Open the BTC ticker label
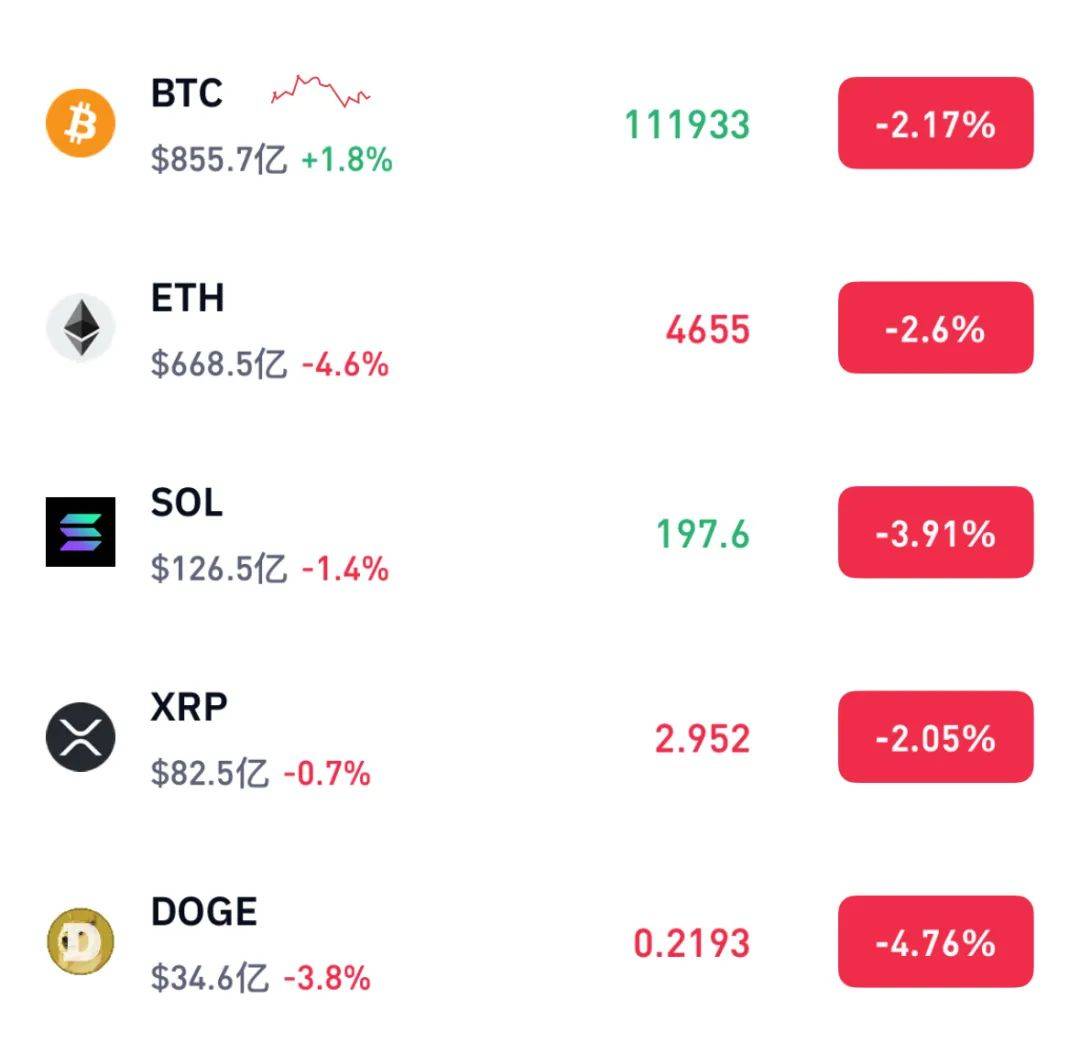Image resolution: width=1080 pixels, height=1064 pixels. 187,93
